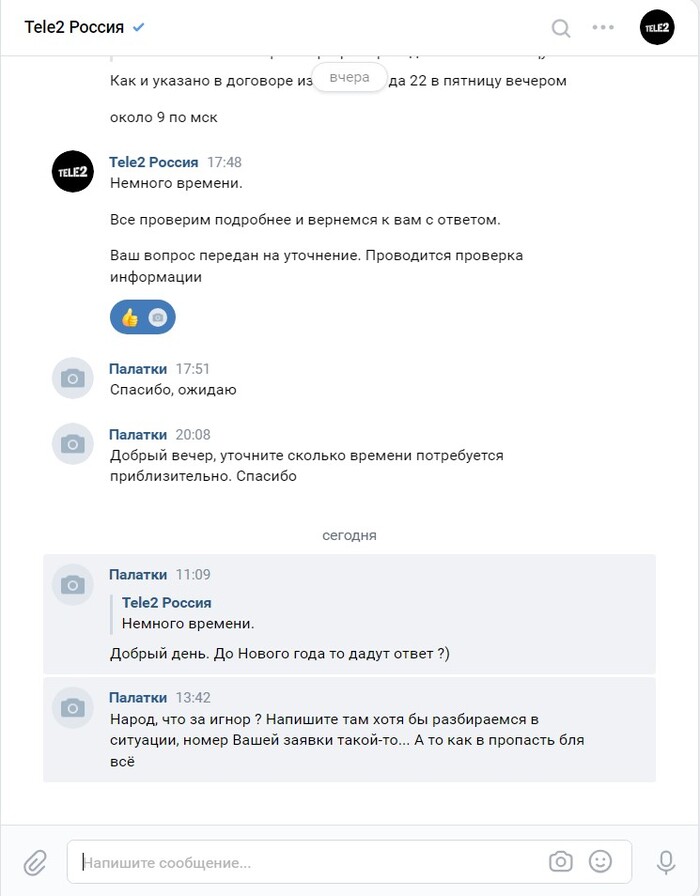Select the message sent at 13:42

point(349,730)
